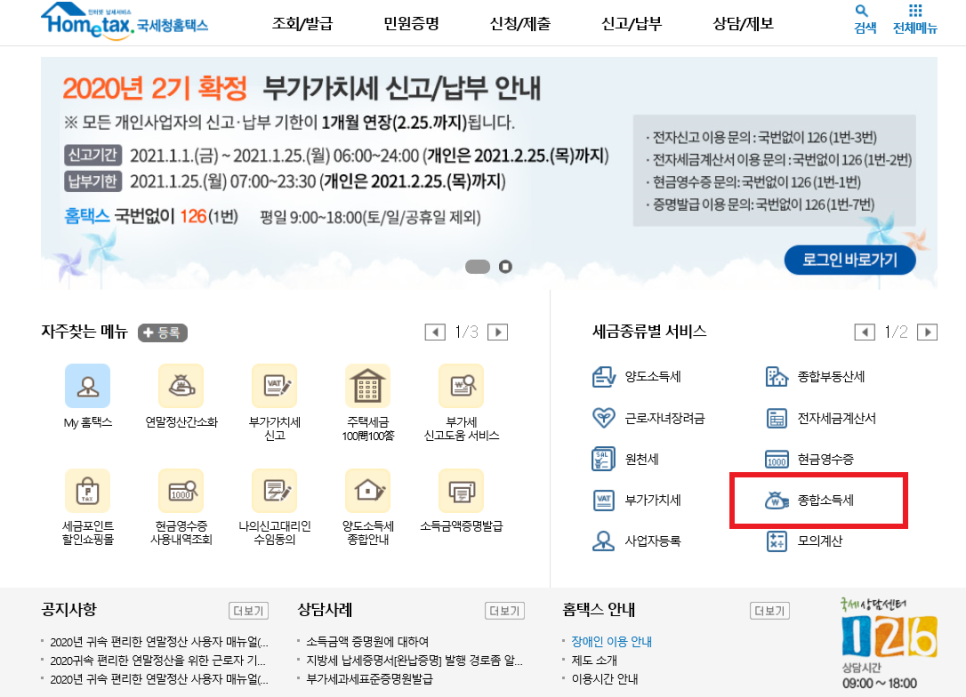Click the 현금영수증 text in 세금종류별 서비스

tap(826, 459)
